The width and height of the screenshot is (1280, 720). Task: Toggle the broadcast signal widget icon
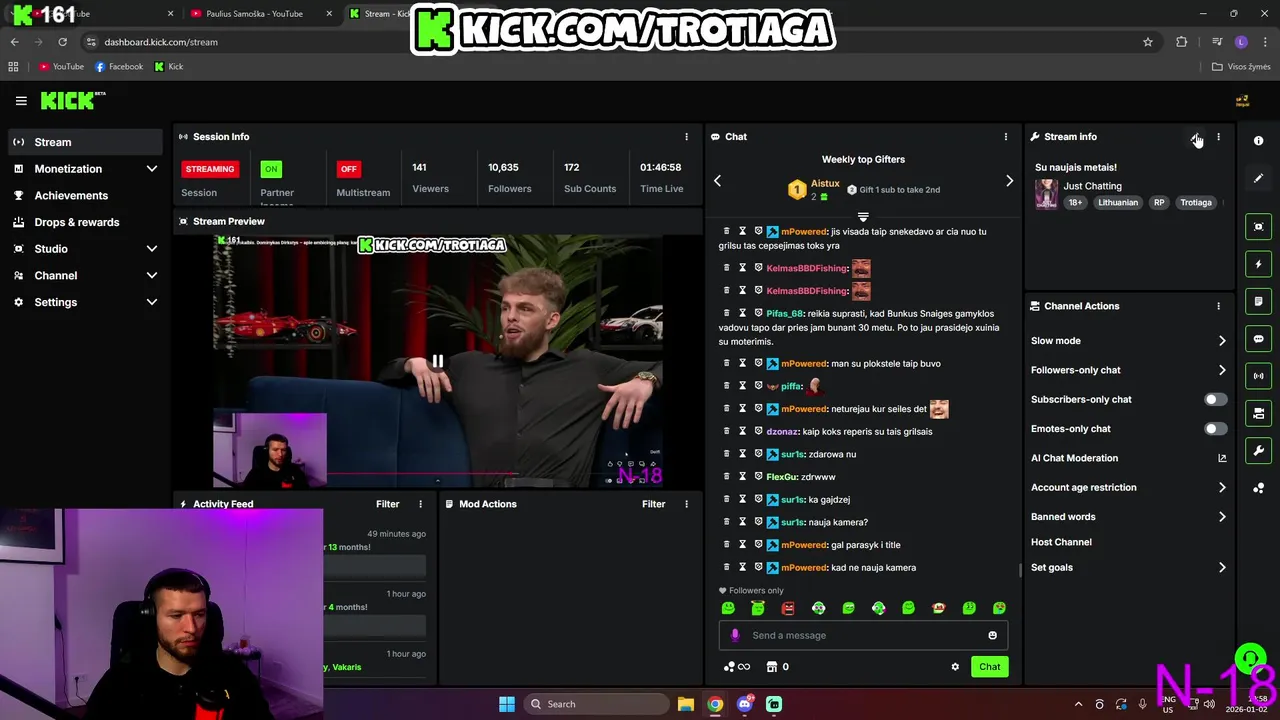pos(1259,376)
